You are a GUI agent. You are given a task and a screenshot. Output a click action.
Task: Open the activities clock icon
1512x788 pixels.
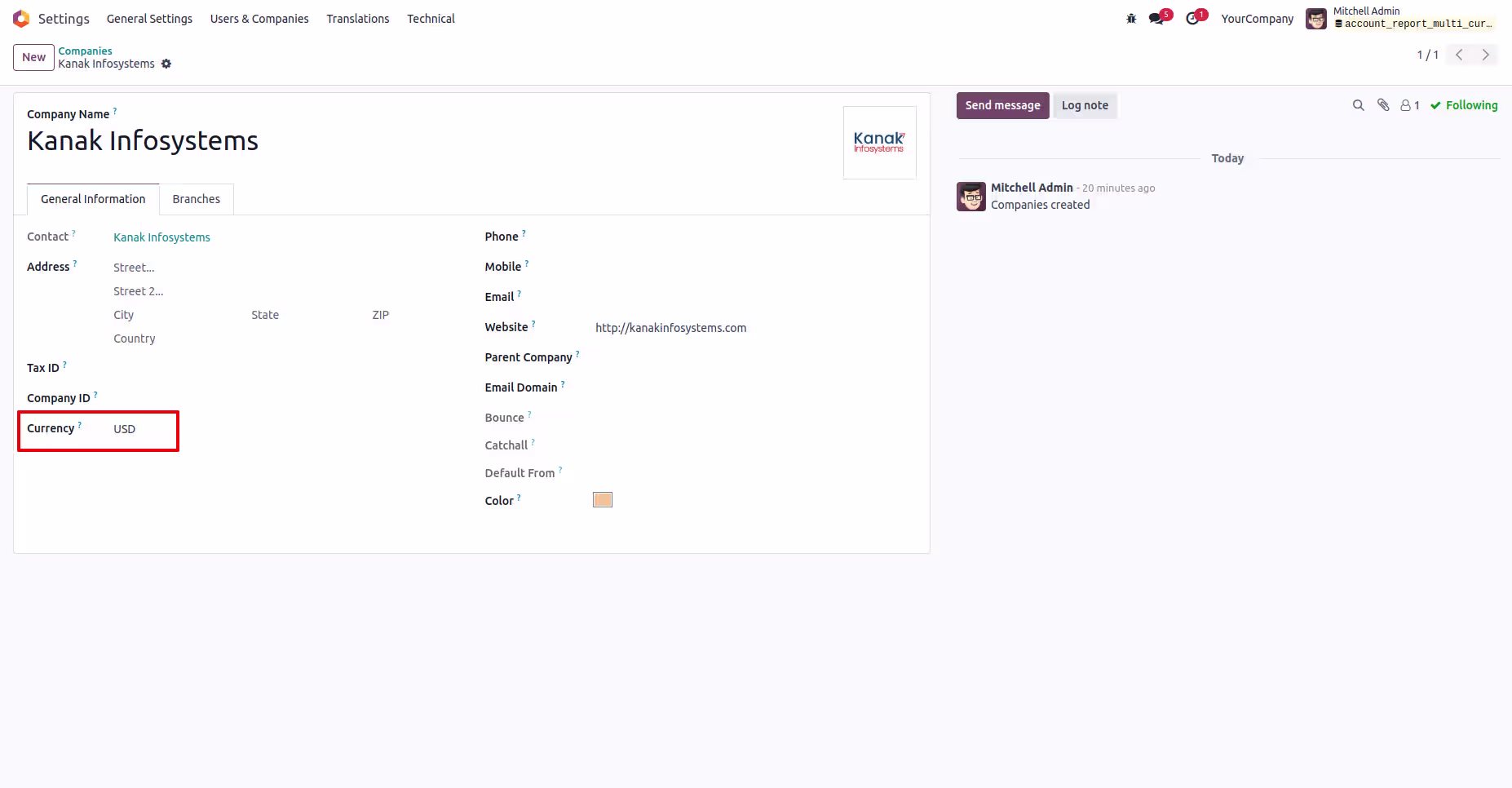[x=1193, y=18]
